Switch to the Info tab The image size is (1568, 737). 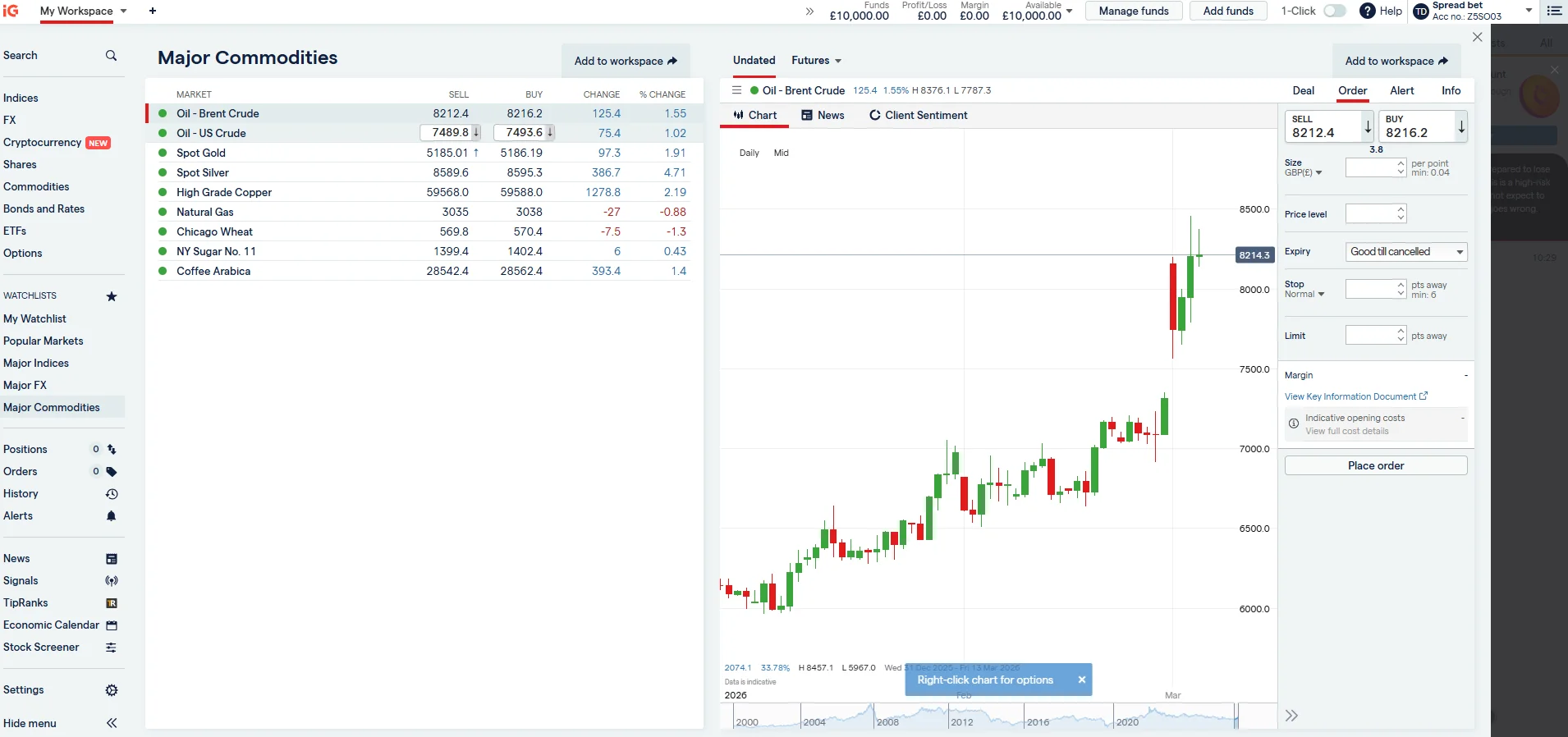[1451, 91]
